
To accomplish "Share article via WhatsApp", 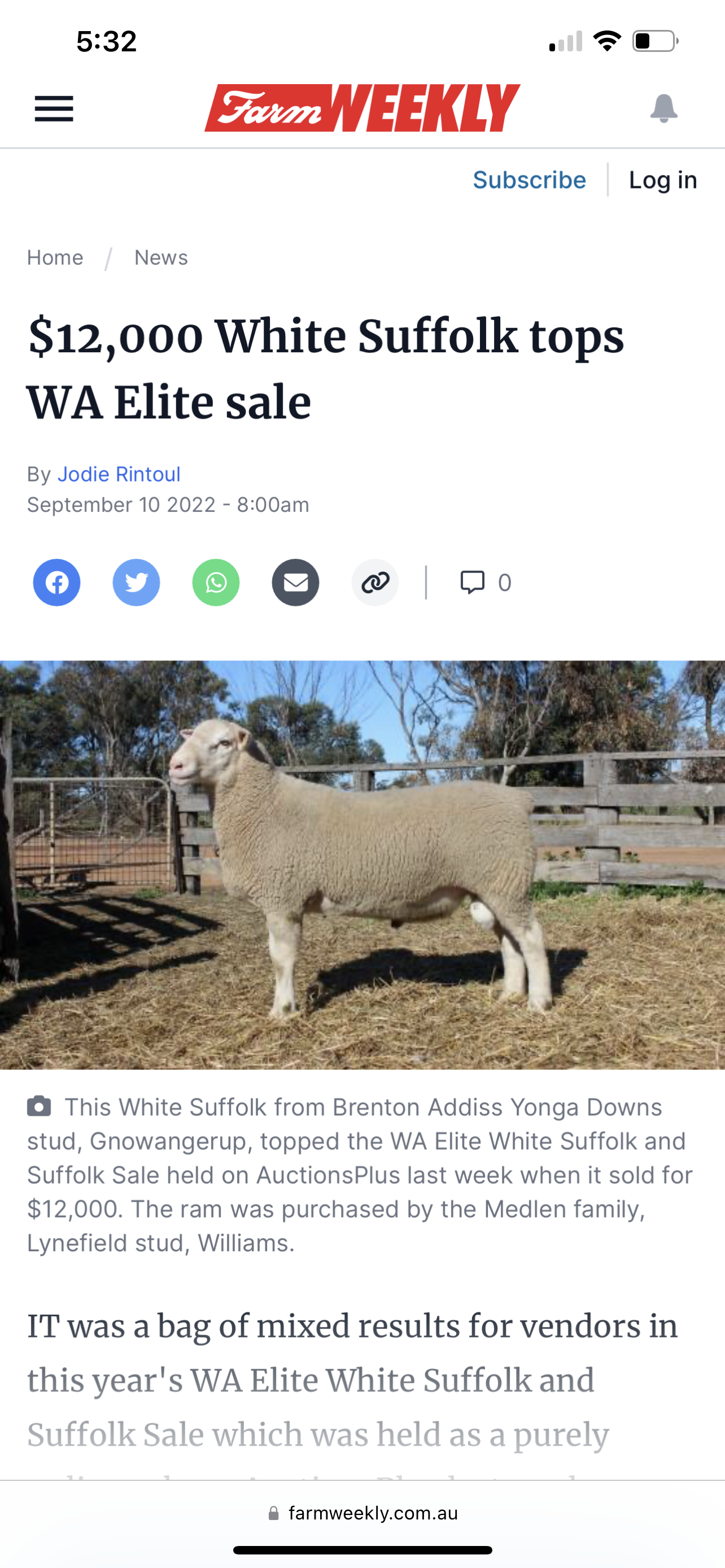I will click(216, 582).
